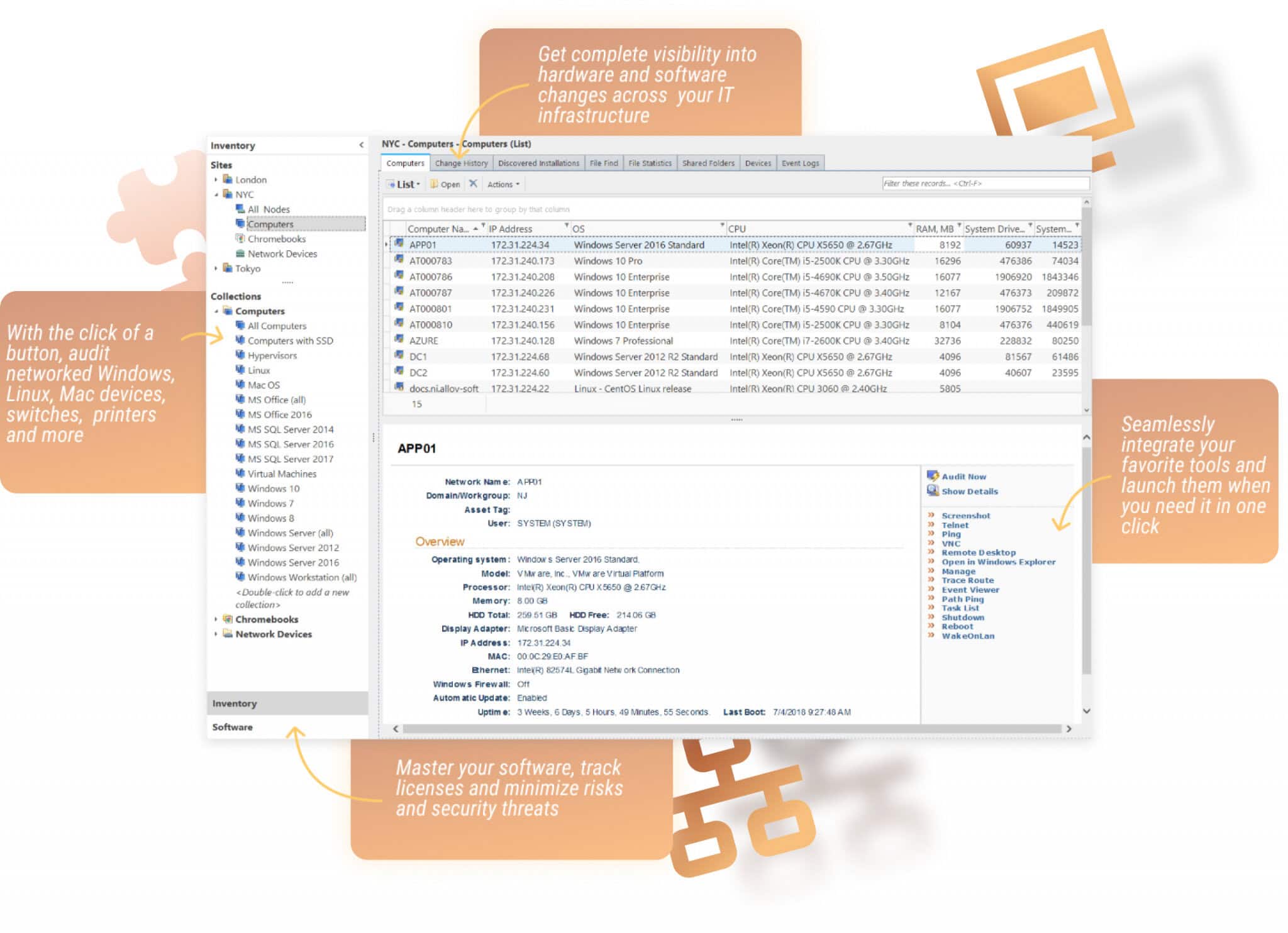Open the Event Logs tab
Viewport: 1288px width, 933px height.
tap(799, 163)
